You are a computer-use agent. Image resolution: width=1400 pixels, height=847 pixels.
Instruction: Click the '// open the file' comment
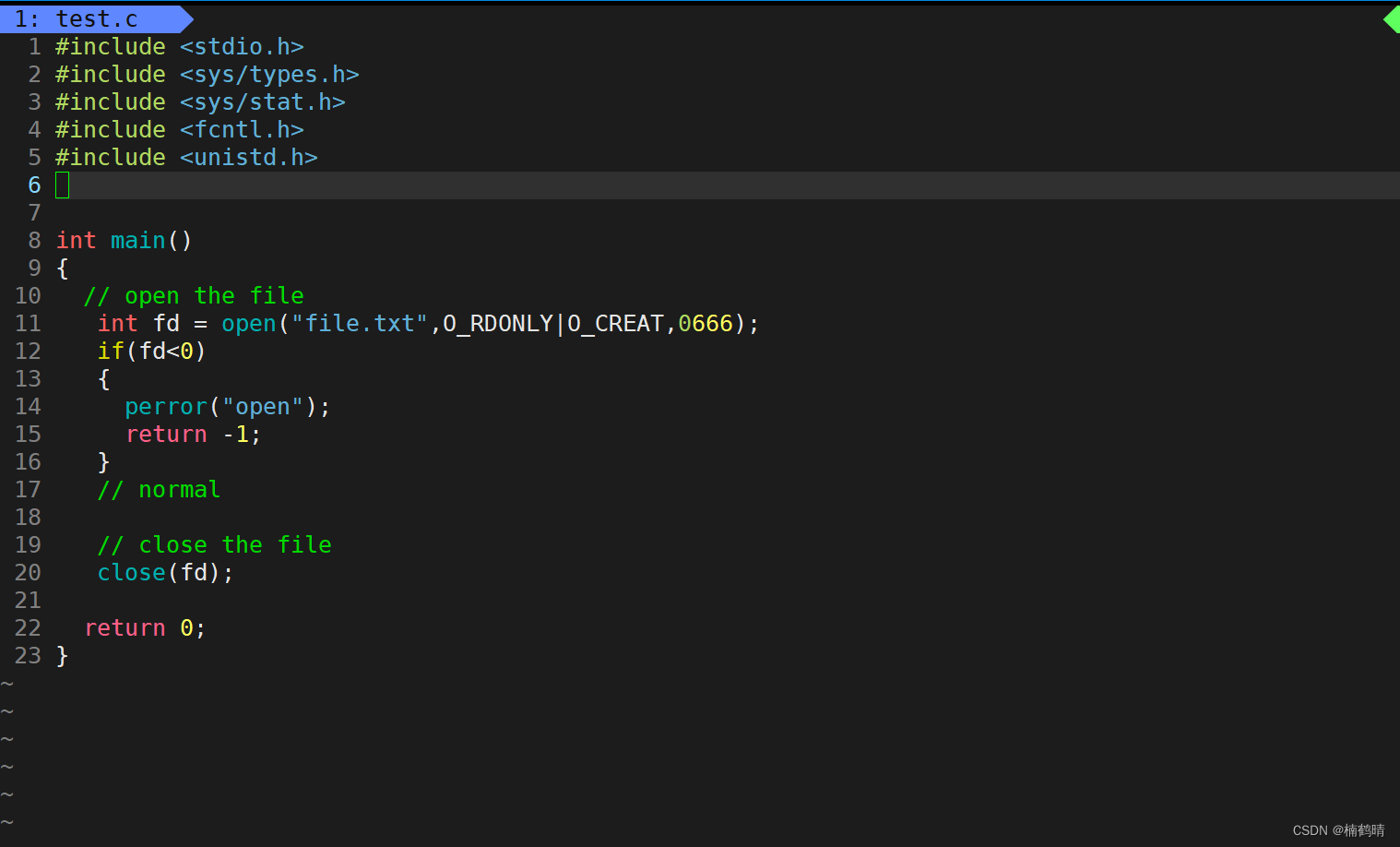[x=194, y=296]
